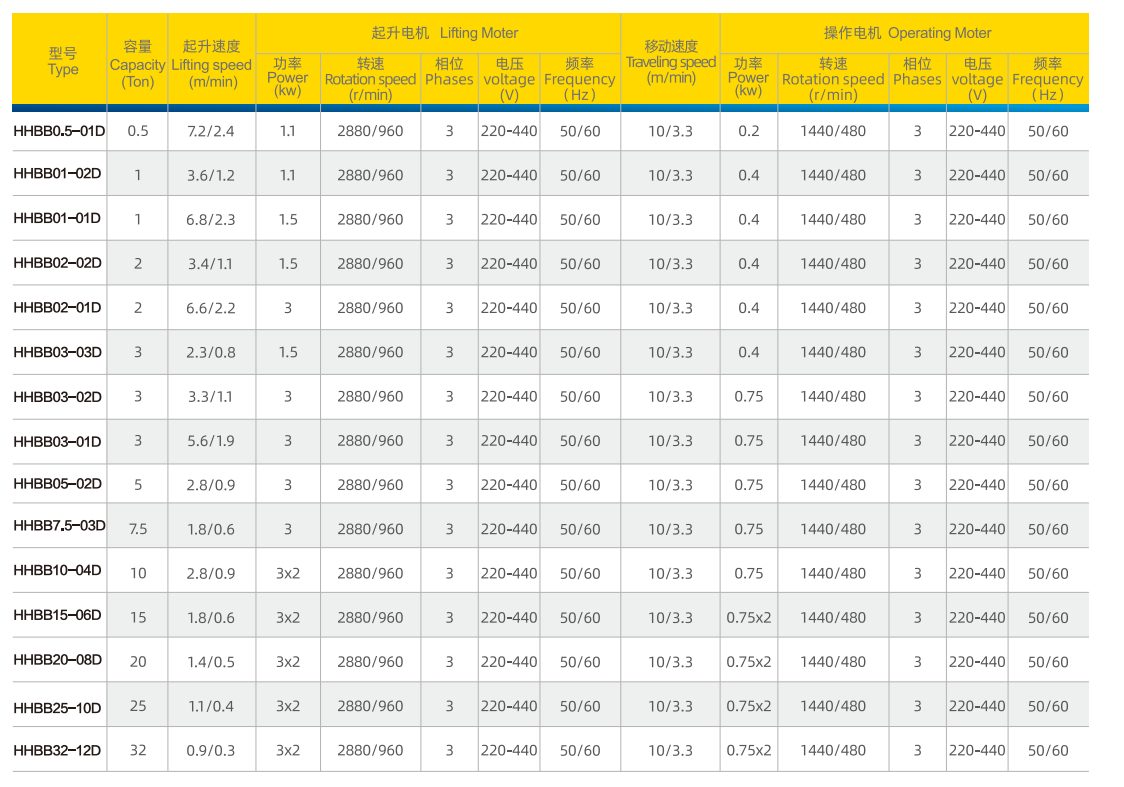
Task: Click capacity value 15
Action: click(x=138, y=618)
